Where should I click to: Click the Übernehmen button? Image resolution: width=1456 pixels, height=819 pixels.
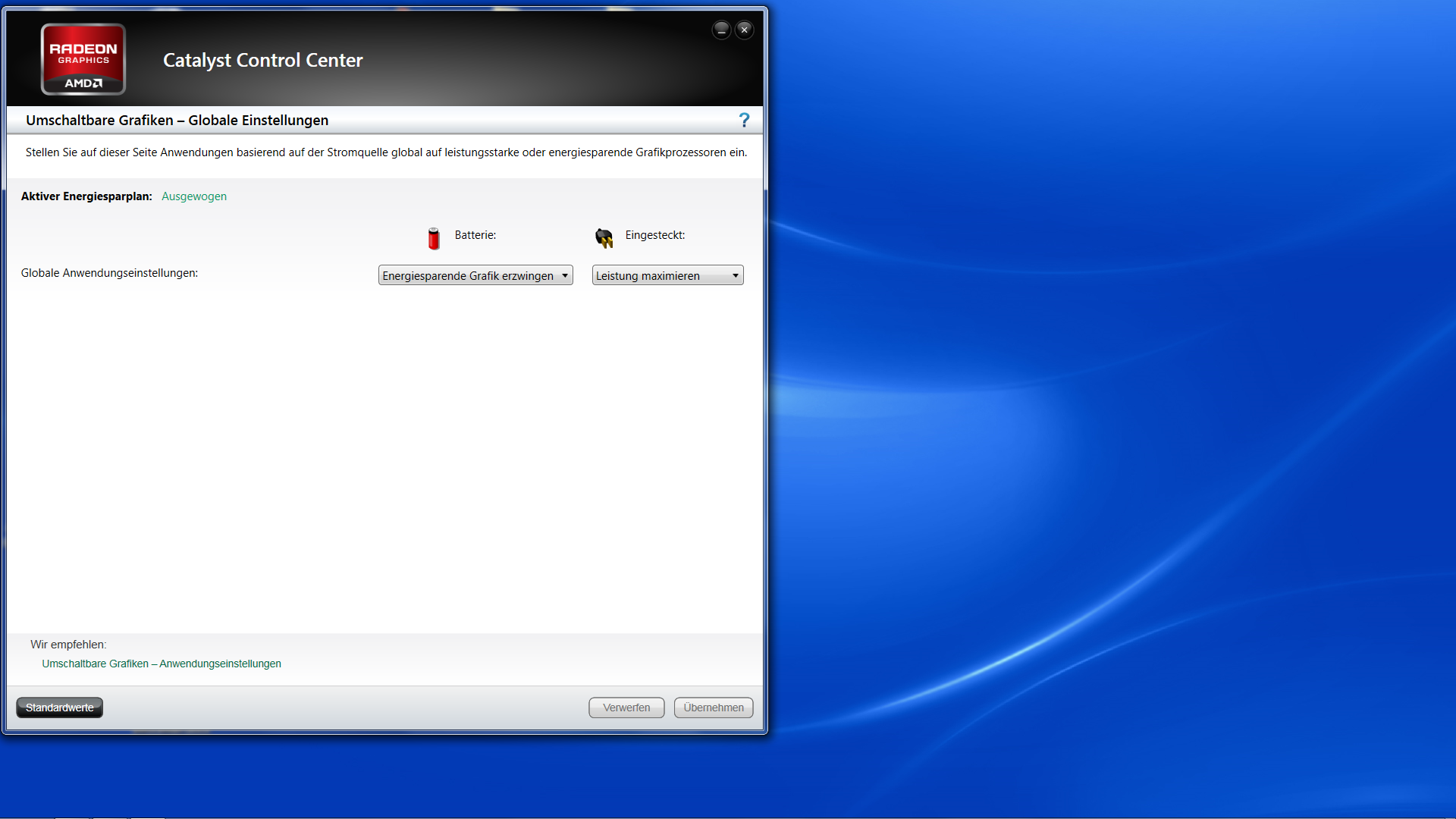point(714,708)
